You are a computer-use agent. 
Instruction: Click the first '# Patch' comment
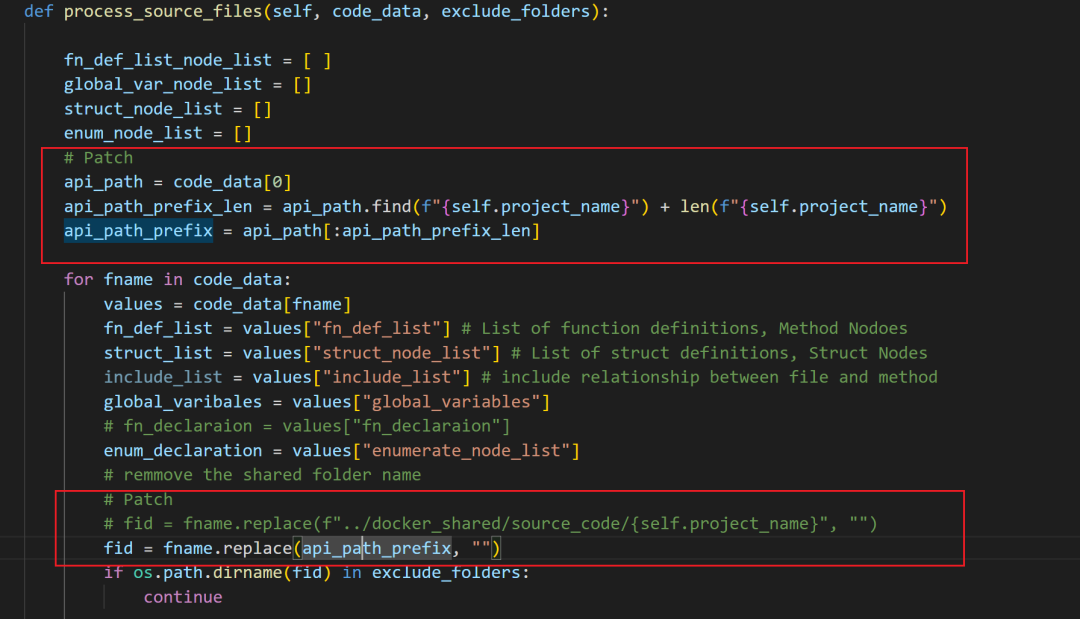pos(98,158)
